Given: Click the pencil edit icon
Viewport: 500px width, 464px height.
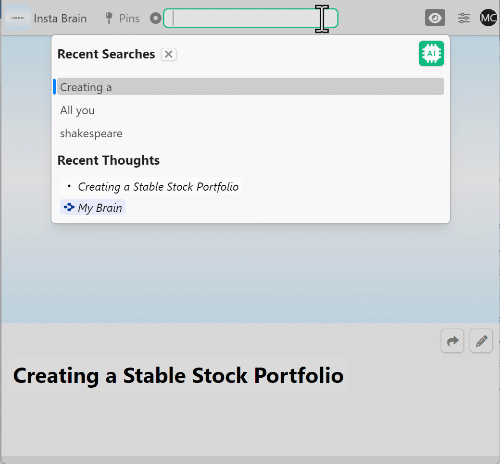Looking at the screenshot, I should point(481,341).
